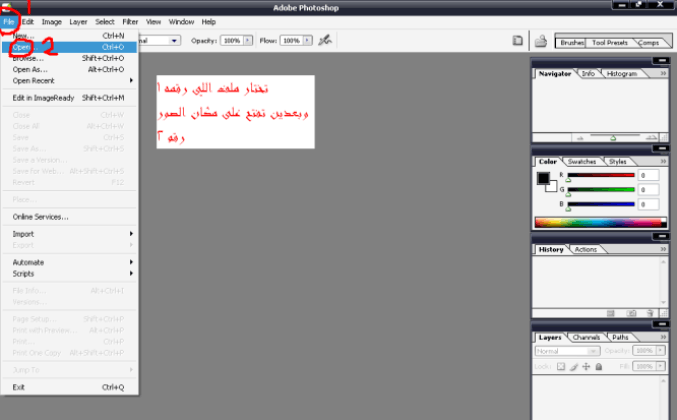Pick a color from the color ramp
Screen dimensions: 677x420
click(x=600, y=223)
